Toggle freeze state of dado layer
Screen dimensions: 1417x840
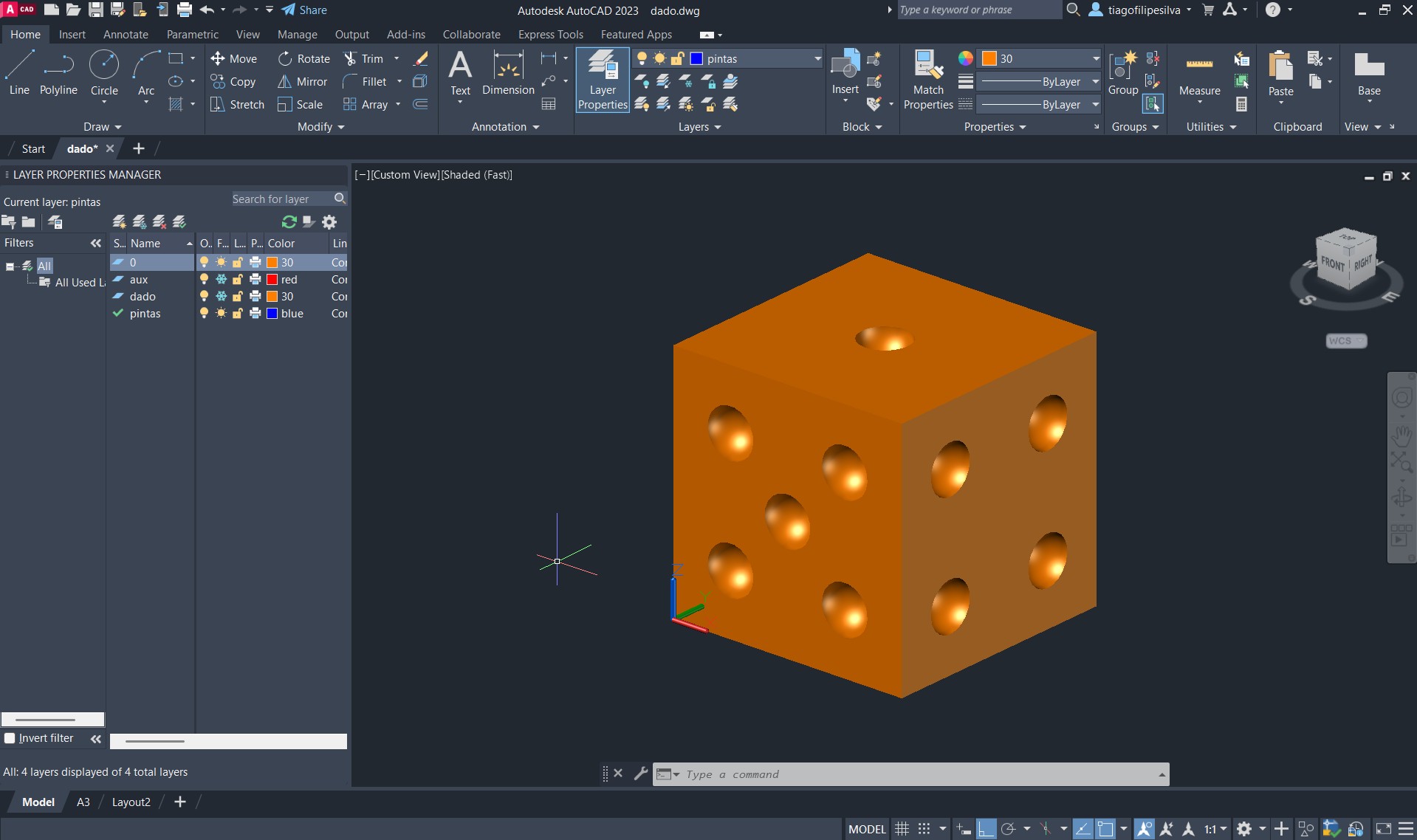(221, 297)
